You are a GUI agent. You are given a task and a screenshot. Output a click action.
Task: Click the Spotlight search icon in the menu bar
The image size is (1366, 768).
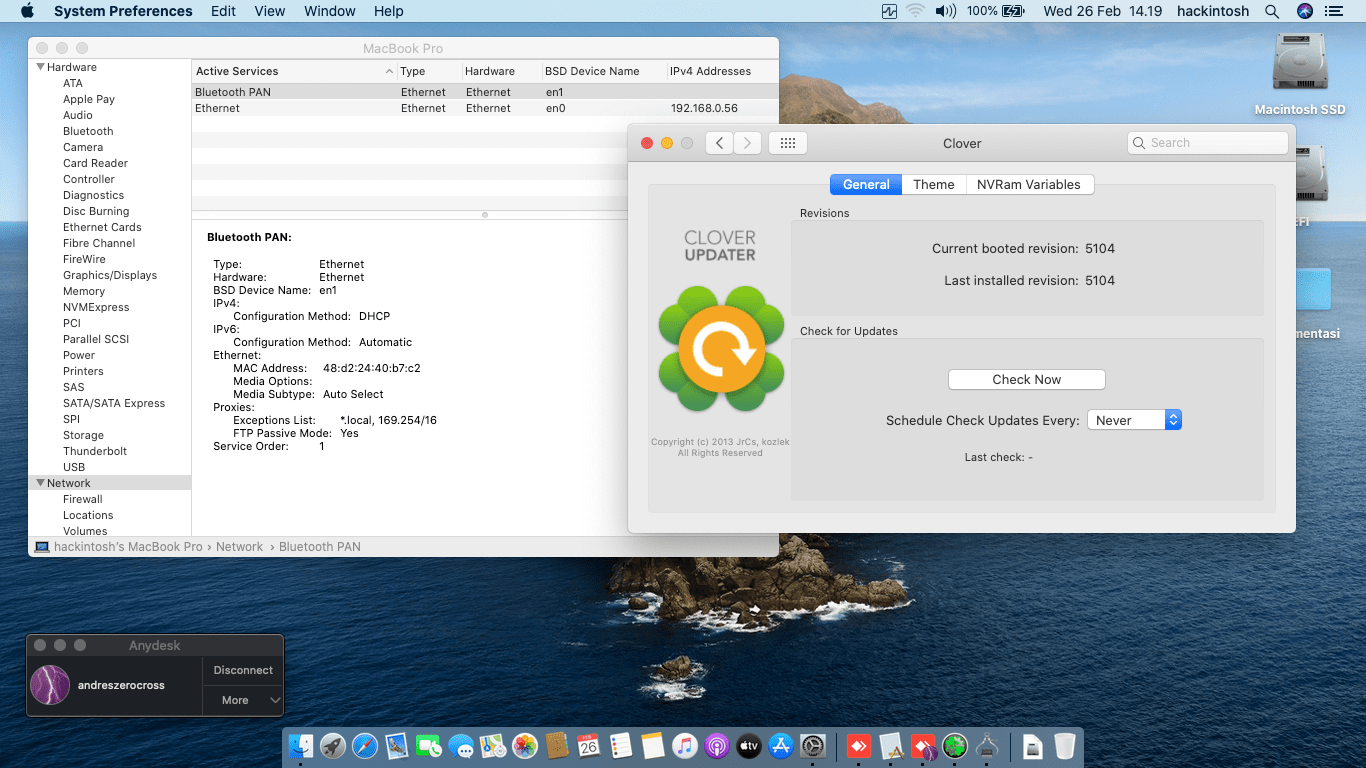1272,11
